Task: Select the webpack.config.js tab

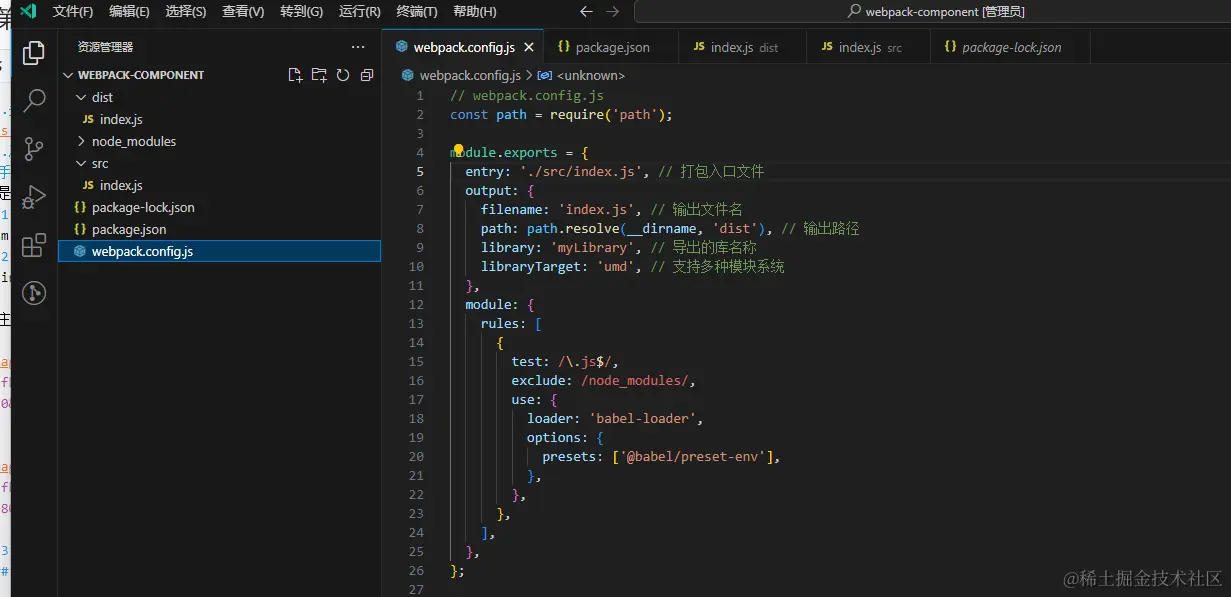Action: pos(464,47)
